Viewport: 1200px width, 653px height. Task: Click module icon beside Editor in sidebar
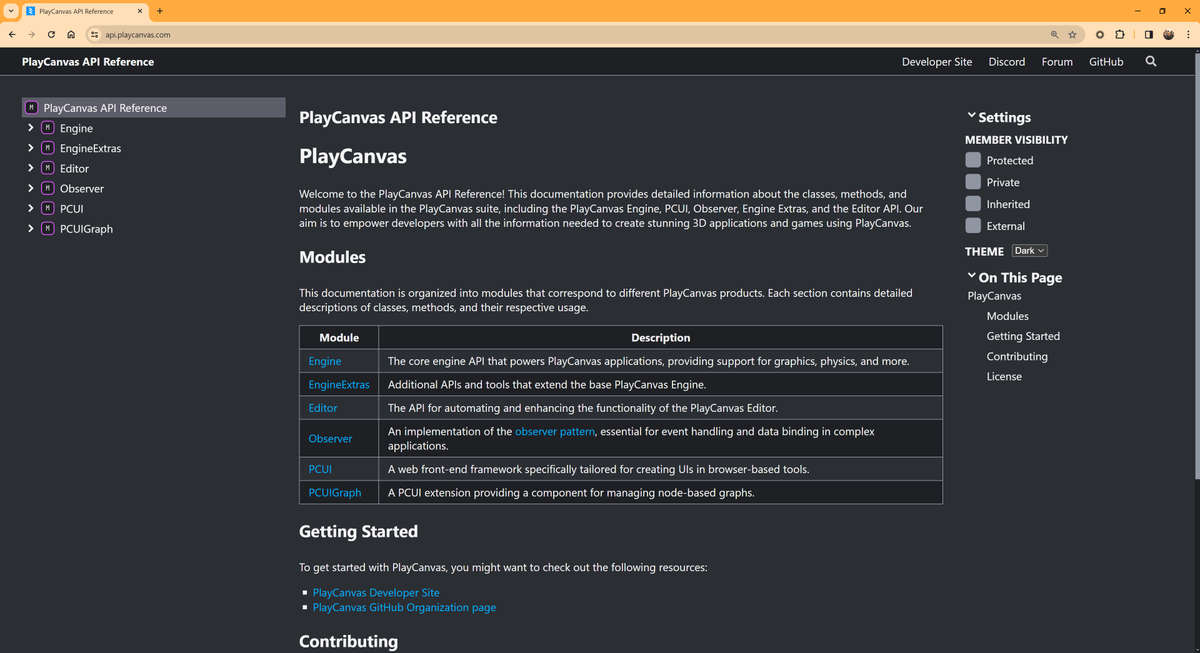[x=48, y=168]
